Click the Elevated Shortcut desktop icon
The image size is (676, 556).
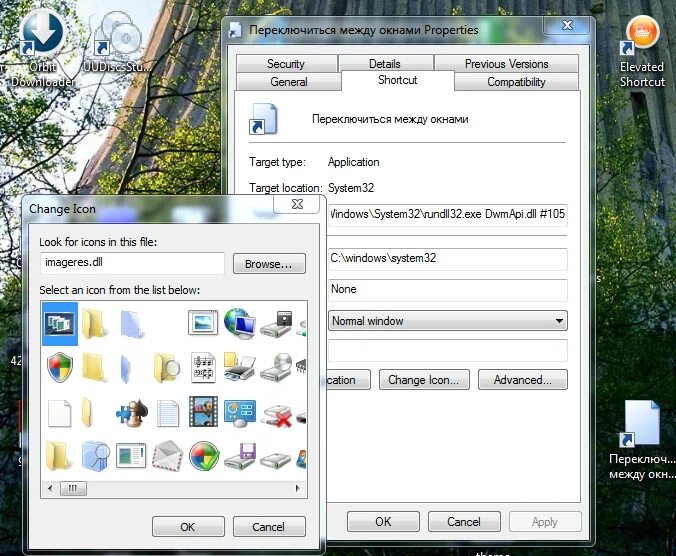642,52
